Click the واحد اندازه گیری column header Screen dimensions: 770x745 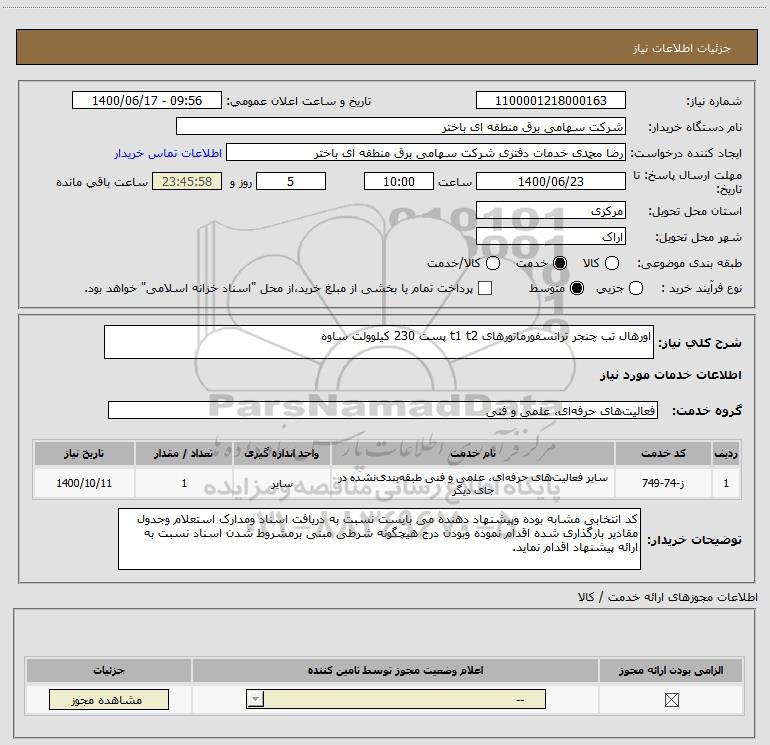coord(282,453)
